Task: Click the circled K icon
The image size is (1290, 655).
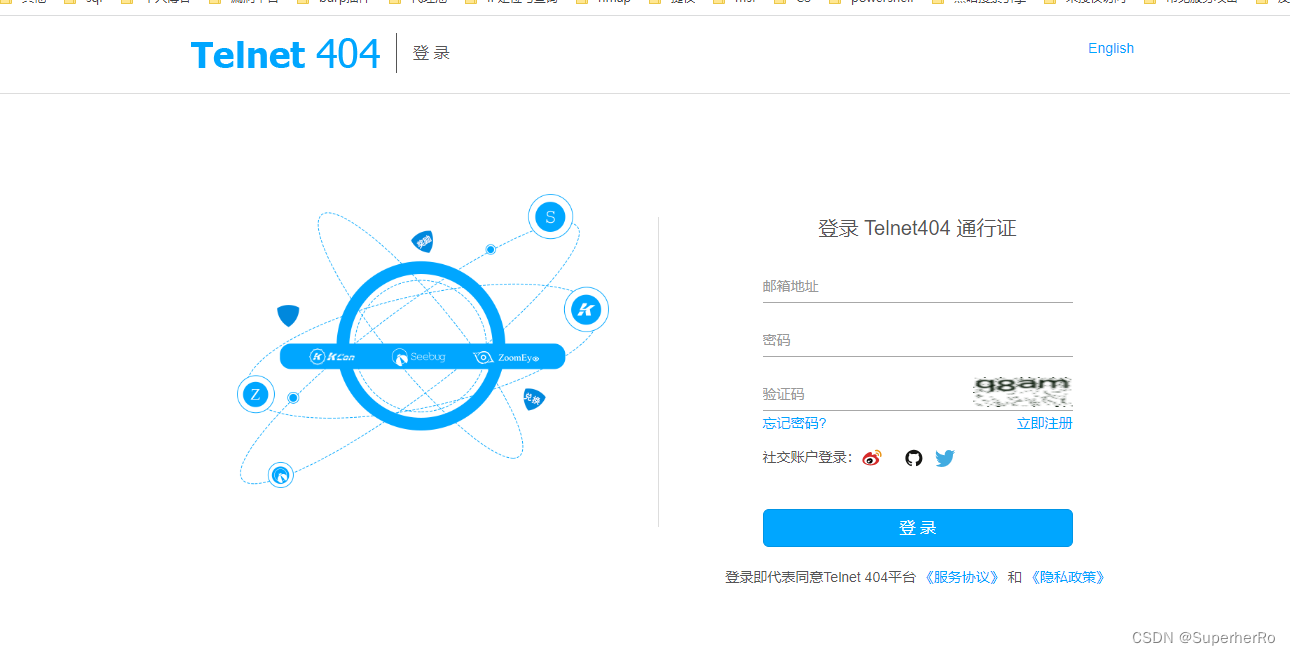Action: [586, 309]
